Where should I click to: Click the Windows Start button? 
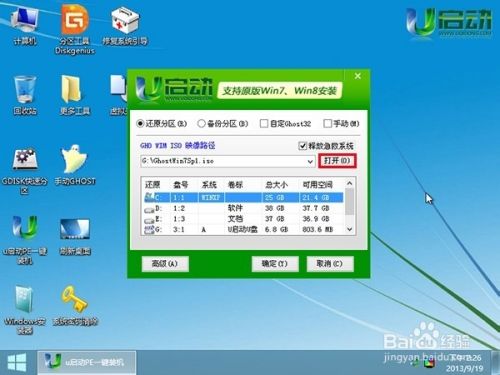click(17, 363)
